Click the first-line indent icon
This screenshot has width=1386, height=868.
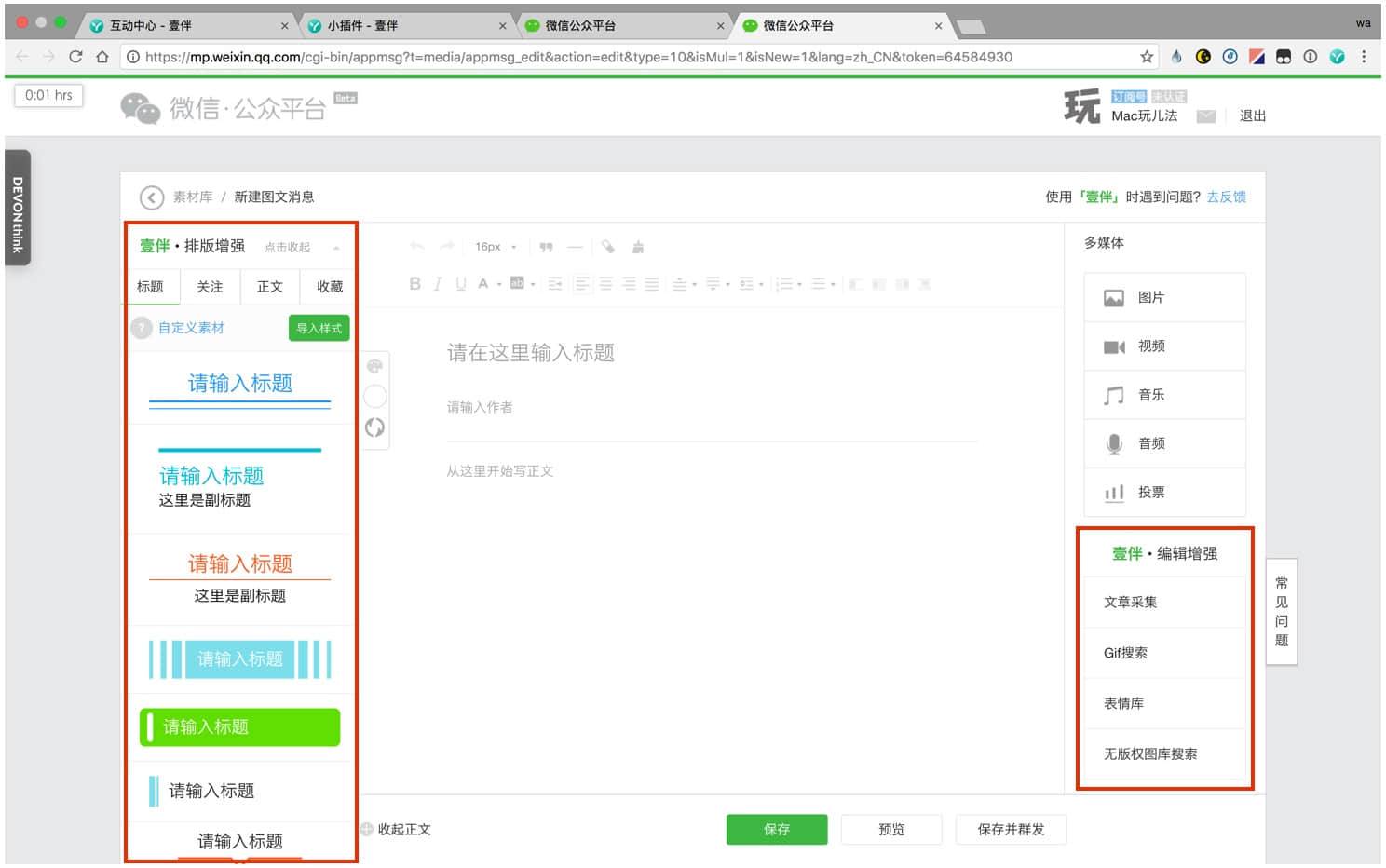[555, 284]
